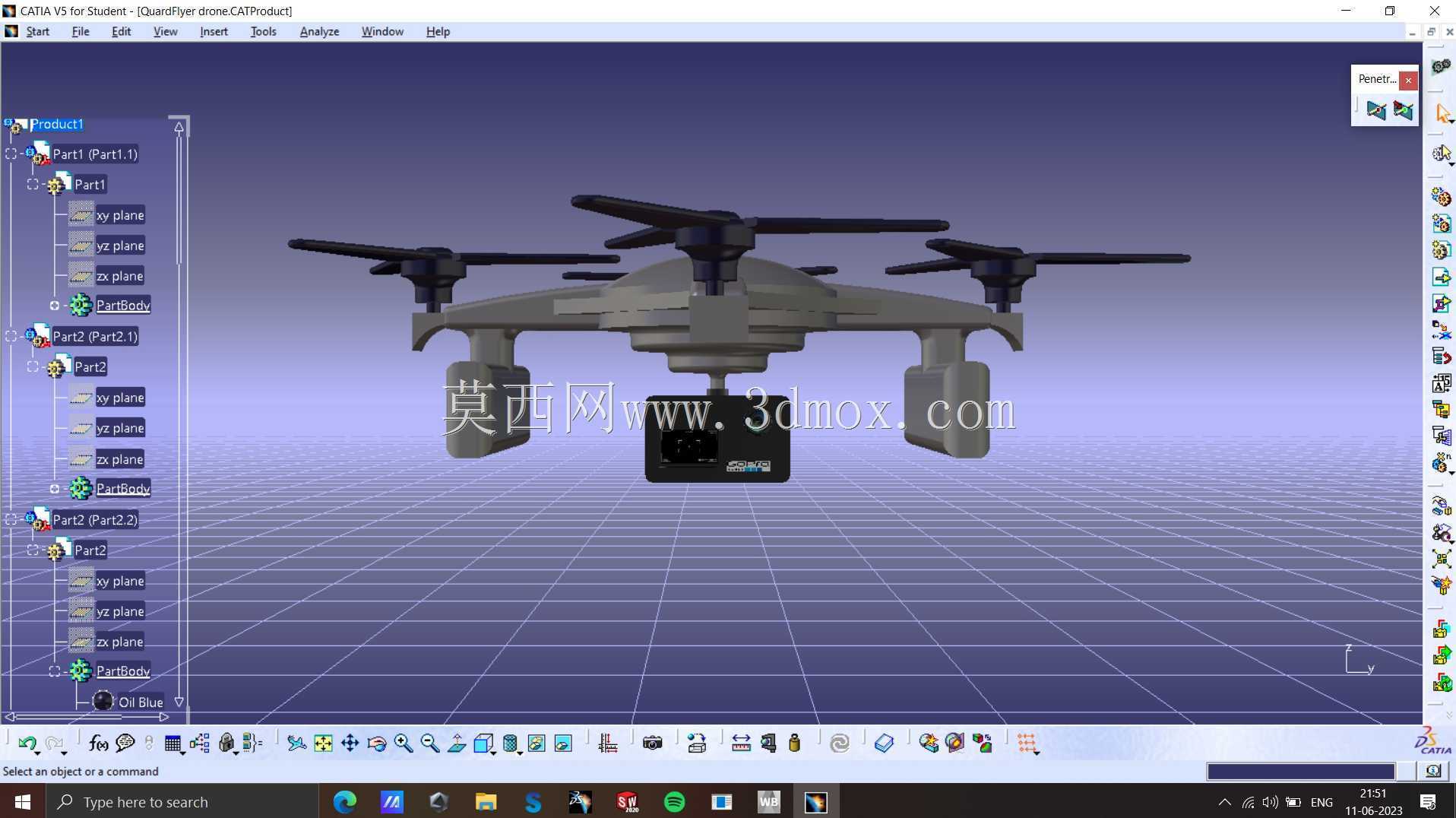Open the View menu

coord(165,31)
